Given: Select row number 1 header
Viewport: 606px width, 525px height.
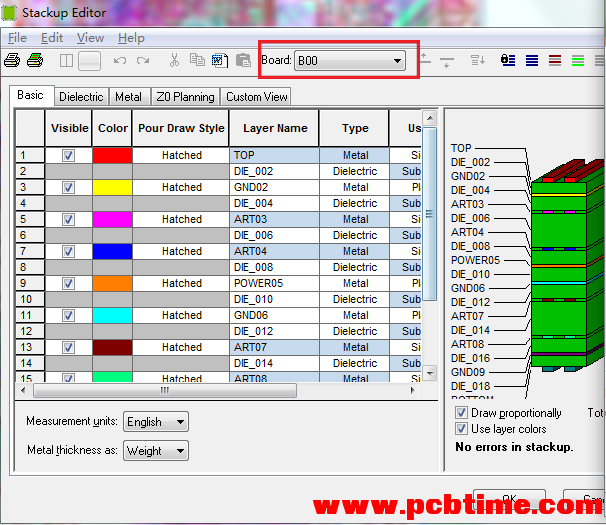Looking at the screenshot, I should [30, 155].
